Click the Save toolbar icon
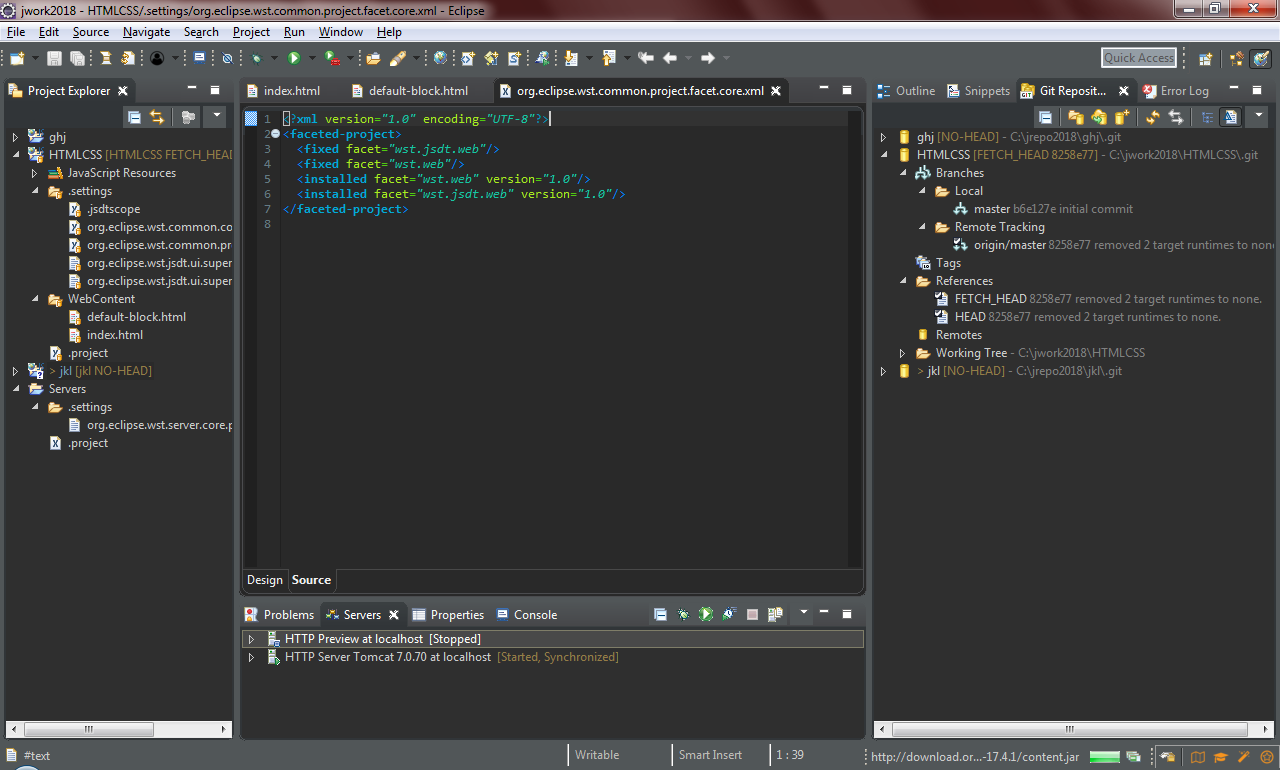Screen dimensions: 1280x770 [x=54, y=59]
